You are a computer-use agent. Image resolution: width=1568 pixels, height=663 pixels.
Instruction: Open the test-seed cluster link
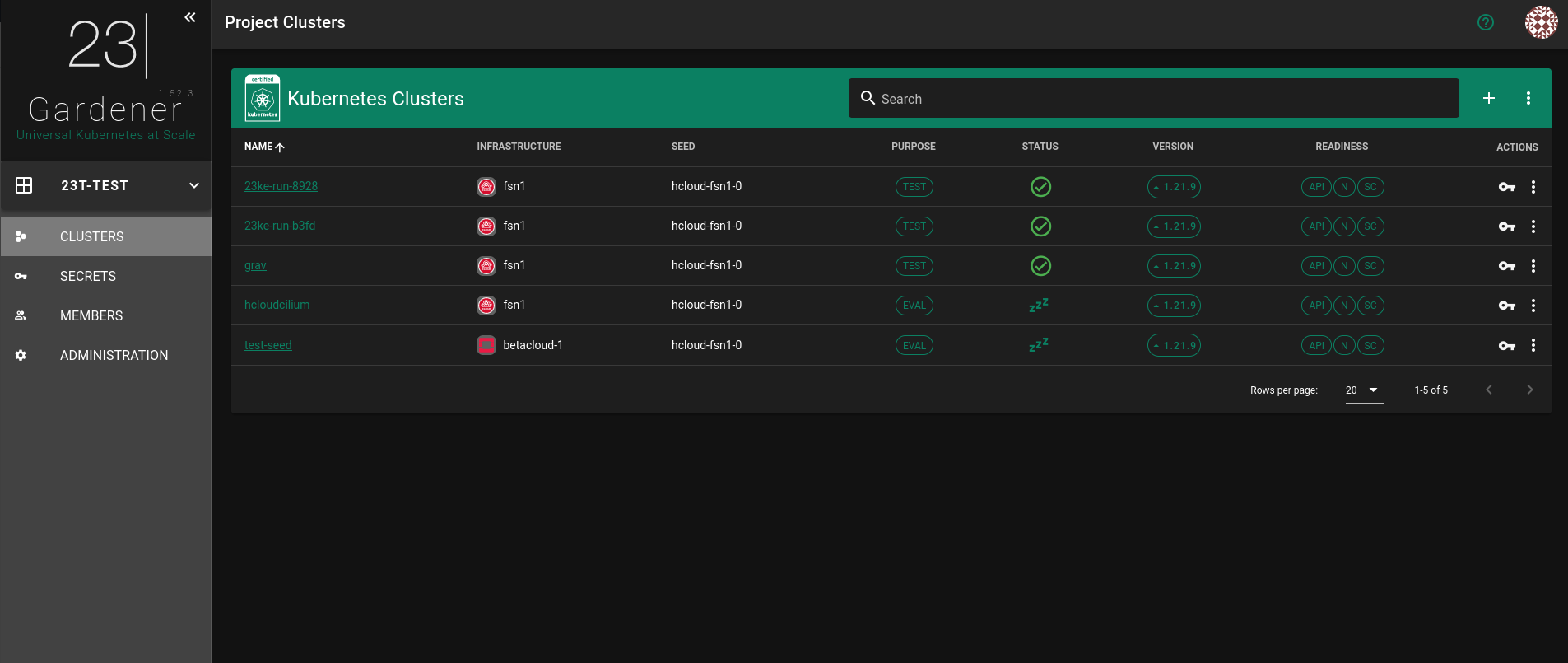[x=268, y=345]
